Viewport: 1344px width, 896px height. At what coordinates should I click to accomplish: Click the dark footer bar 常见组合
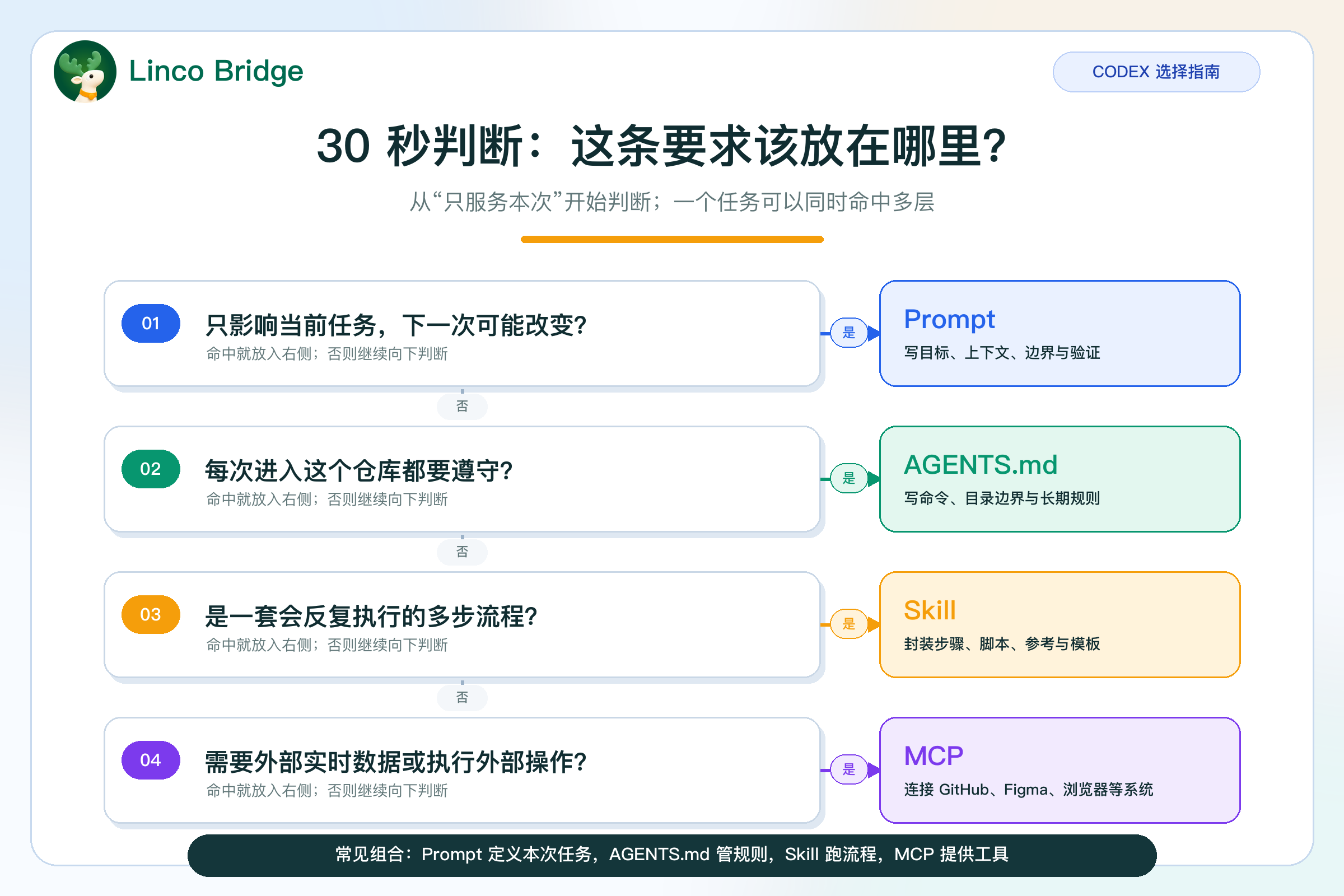click(x=672, y=856)
